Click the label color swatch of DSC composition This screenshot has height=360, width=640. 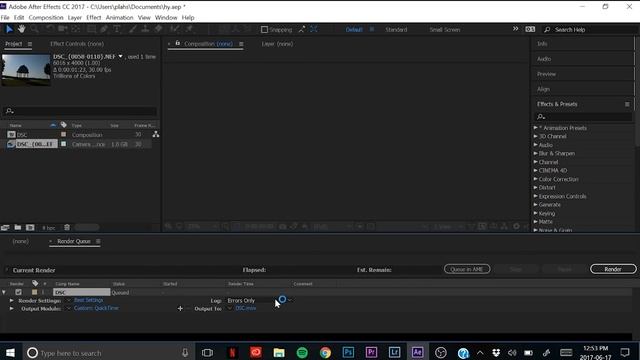(63, 134)
